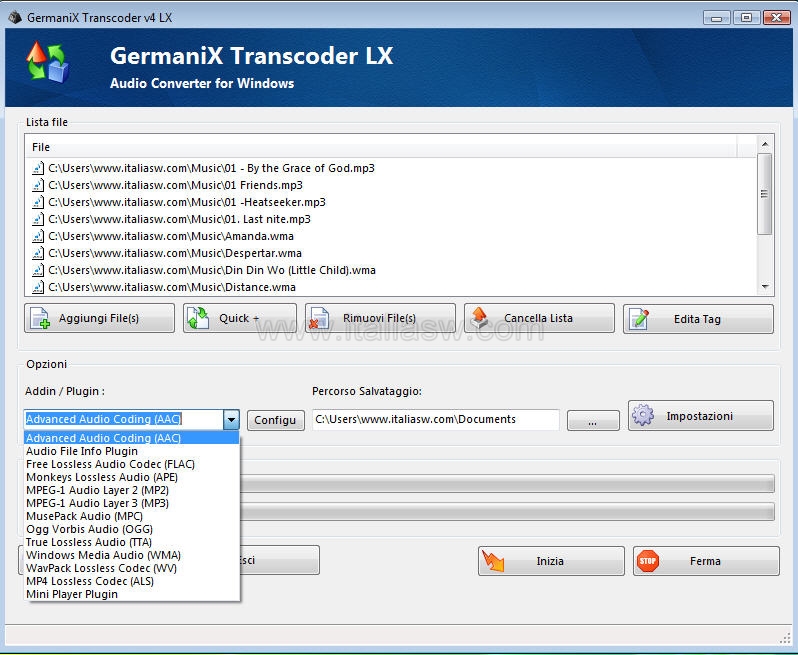Click file icon beside Heatseeker.mp3
Screen dimensions: 798x655
(x=38, y=202)
